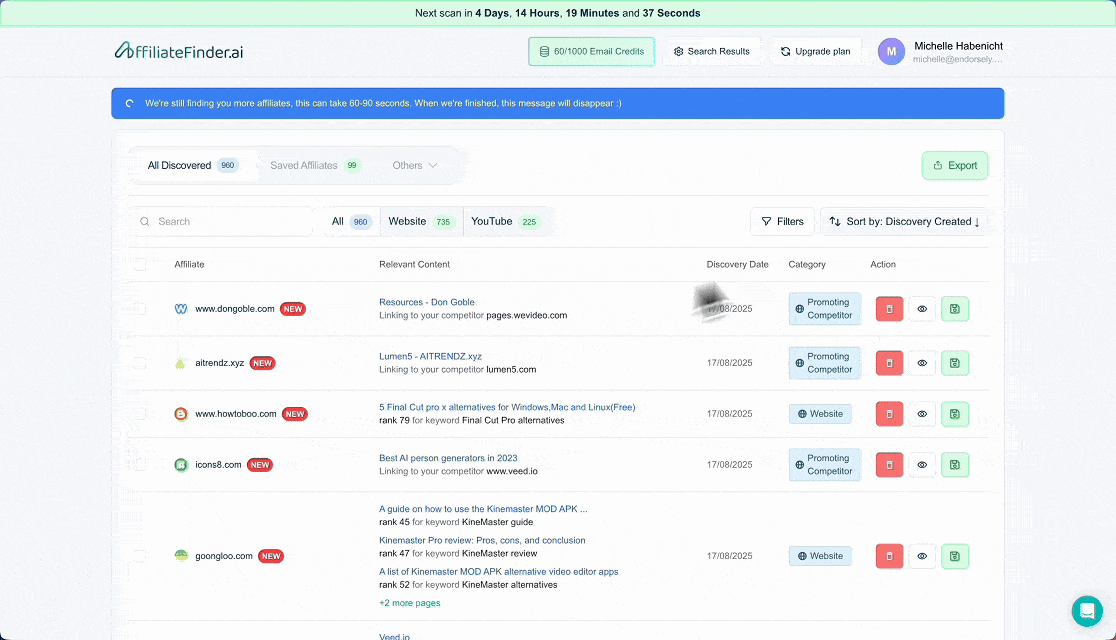Image resolution: width=1116 pixels, height=640 pixels.
Task: Click the NEW badge beside aitrendz.xyz
Action: click(263, 363)
